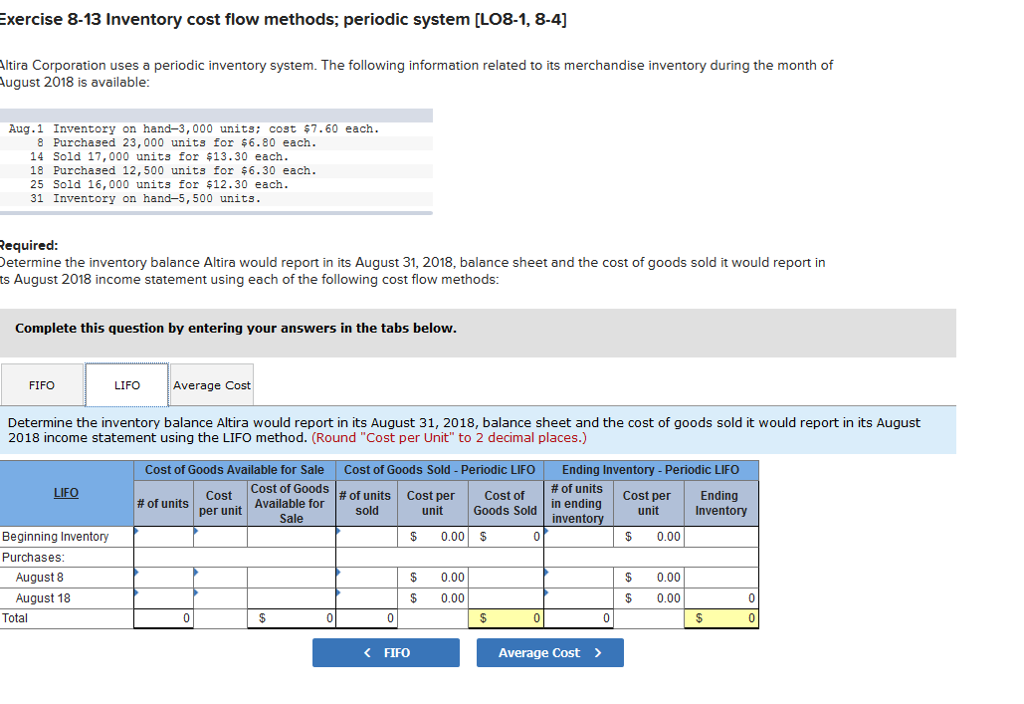Screen dimensions: 1024x704
Task: Advance using the Average Cost button
Action: point(550,652)
